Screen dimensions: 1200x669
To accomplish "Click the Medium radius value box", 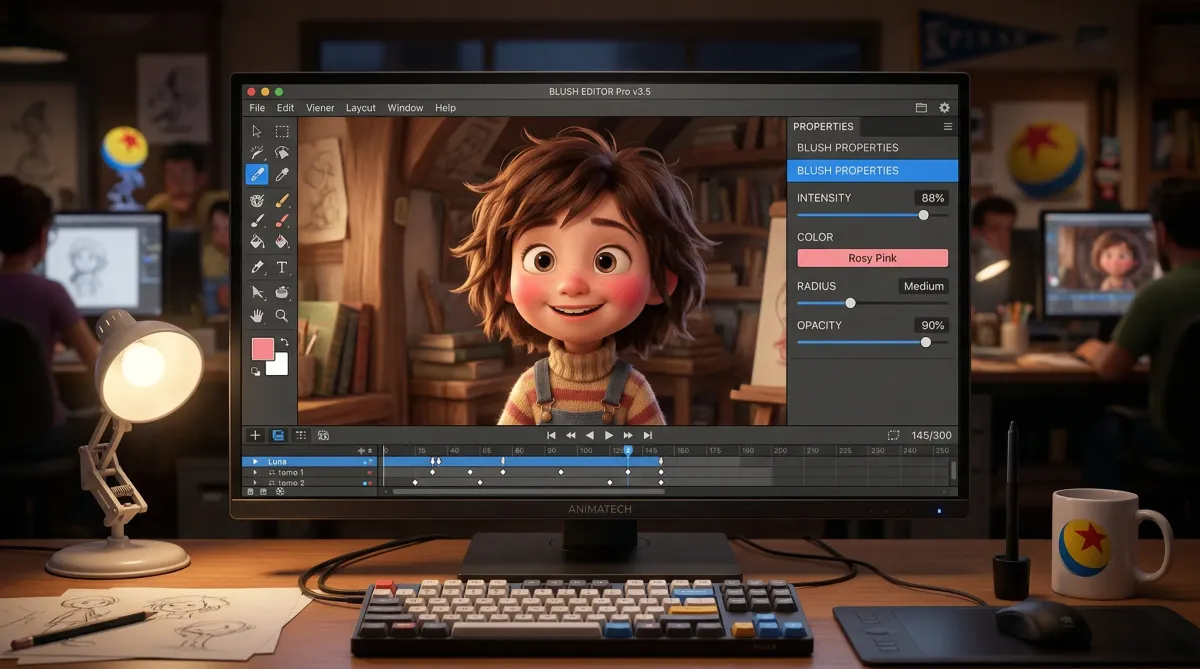I will [x=923, y=286].
